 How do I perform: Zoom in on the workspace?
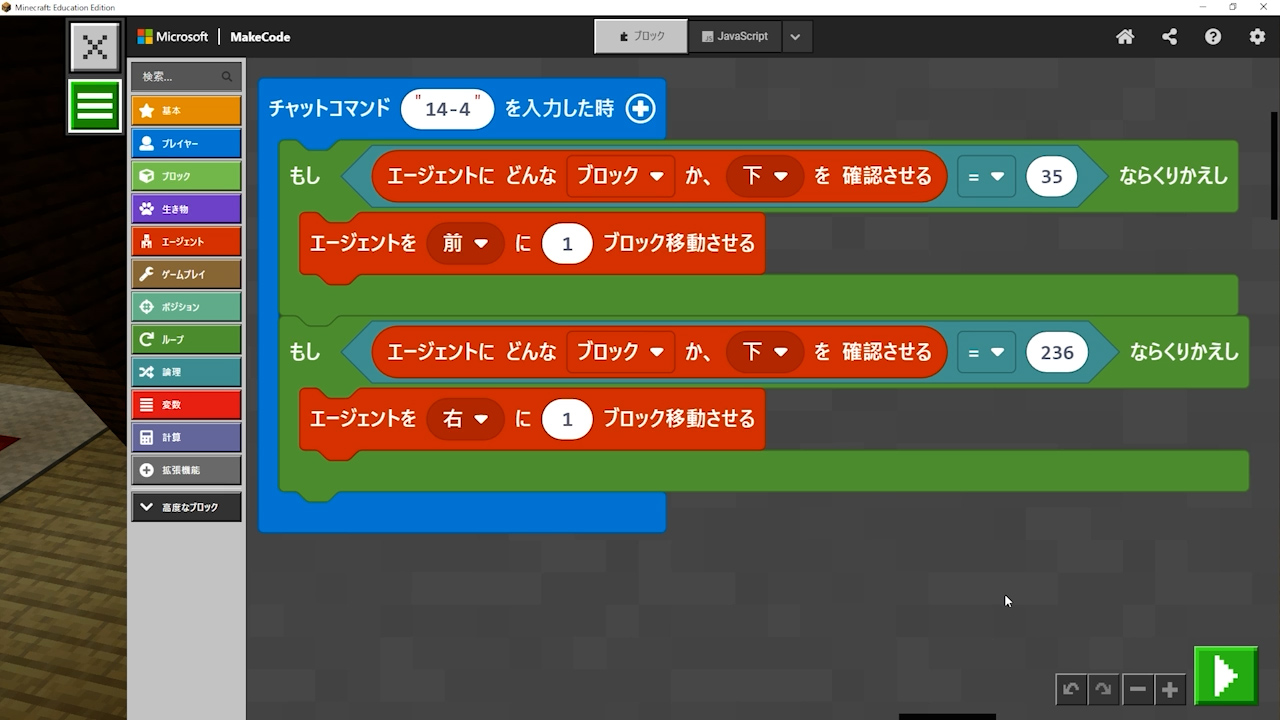pos(1170,689)
